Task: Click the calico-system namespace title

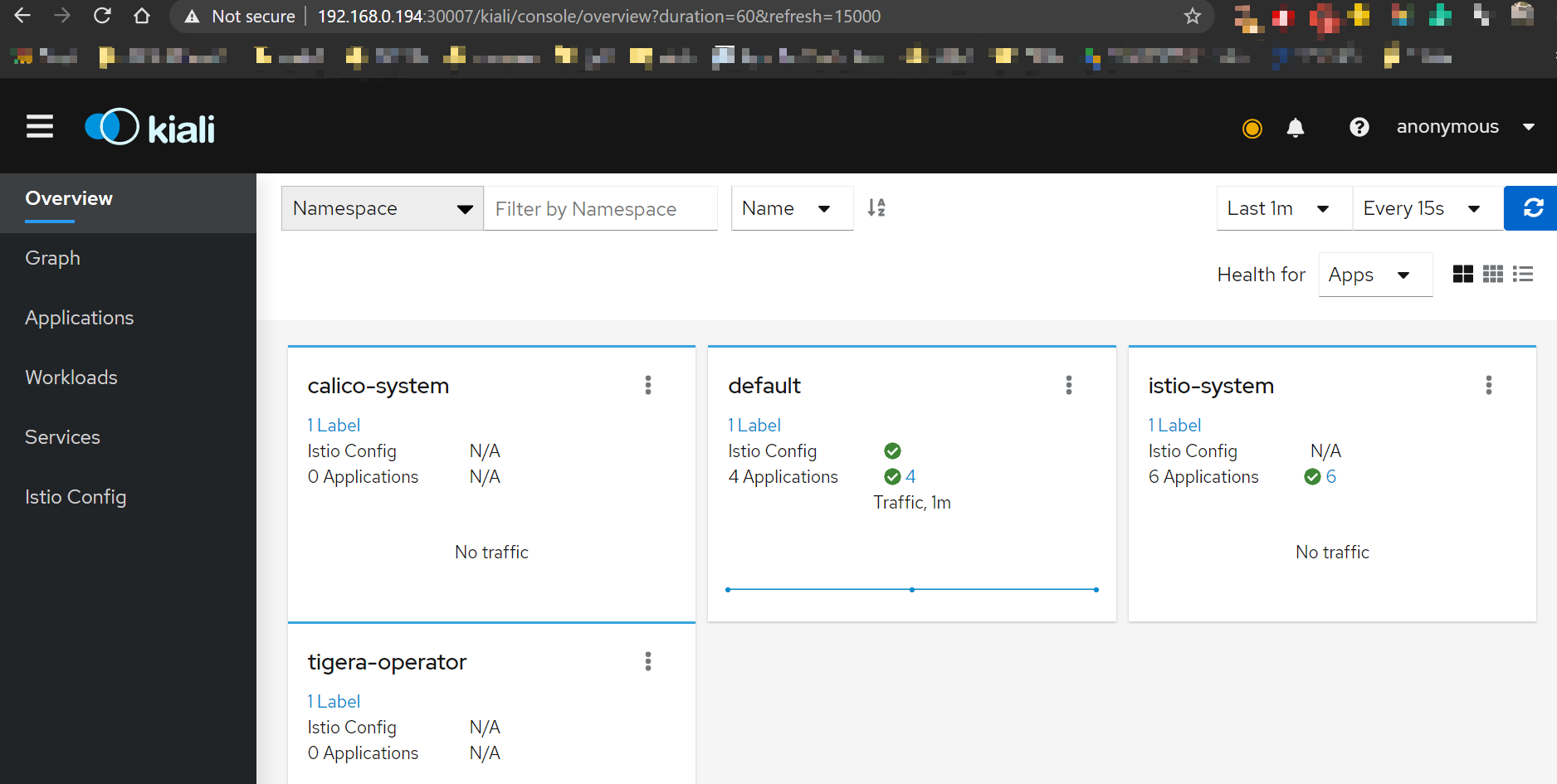Action: [x=378, y=386]
